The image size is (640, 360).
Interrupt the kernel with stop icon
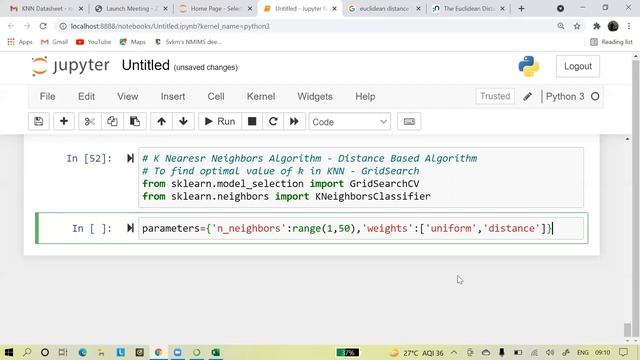[x=252, y=122]
